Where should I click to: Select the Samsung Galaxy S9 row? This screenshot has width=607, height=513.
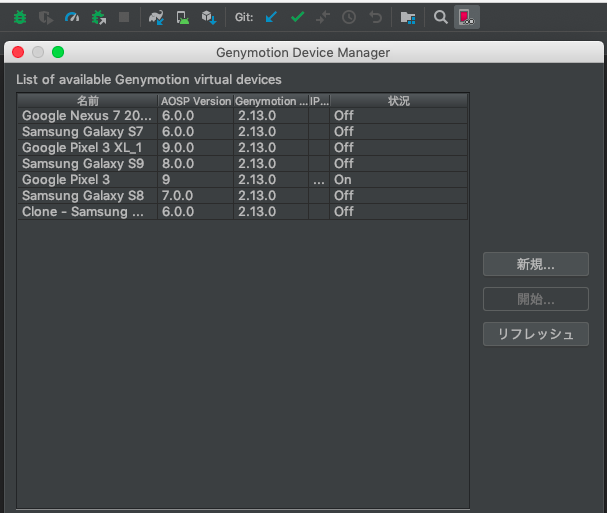click(242, 163)
